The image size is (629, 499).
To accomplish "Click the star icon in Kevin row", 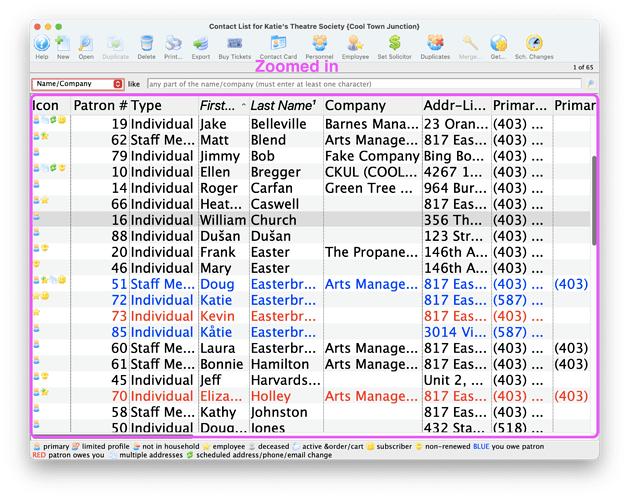I will point(37,312).
